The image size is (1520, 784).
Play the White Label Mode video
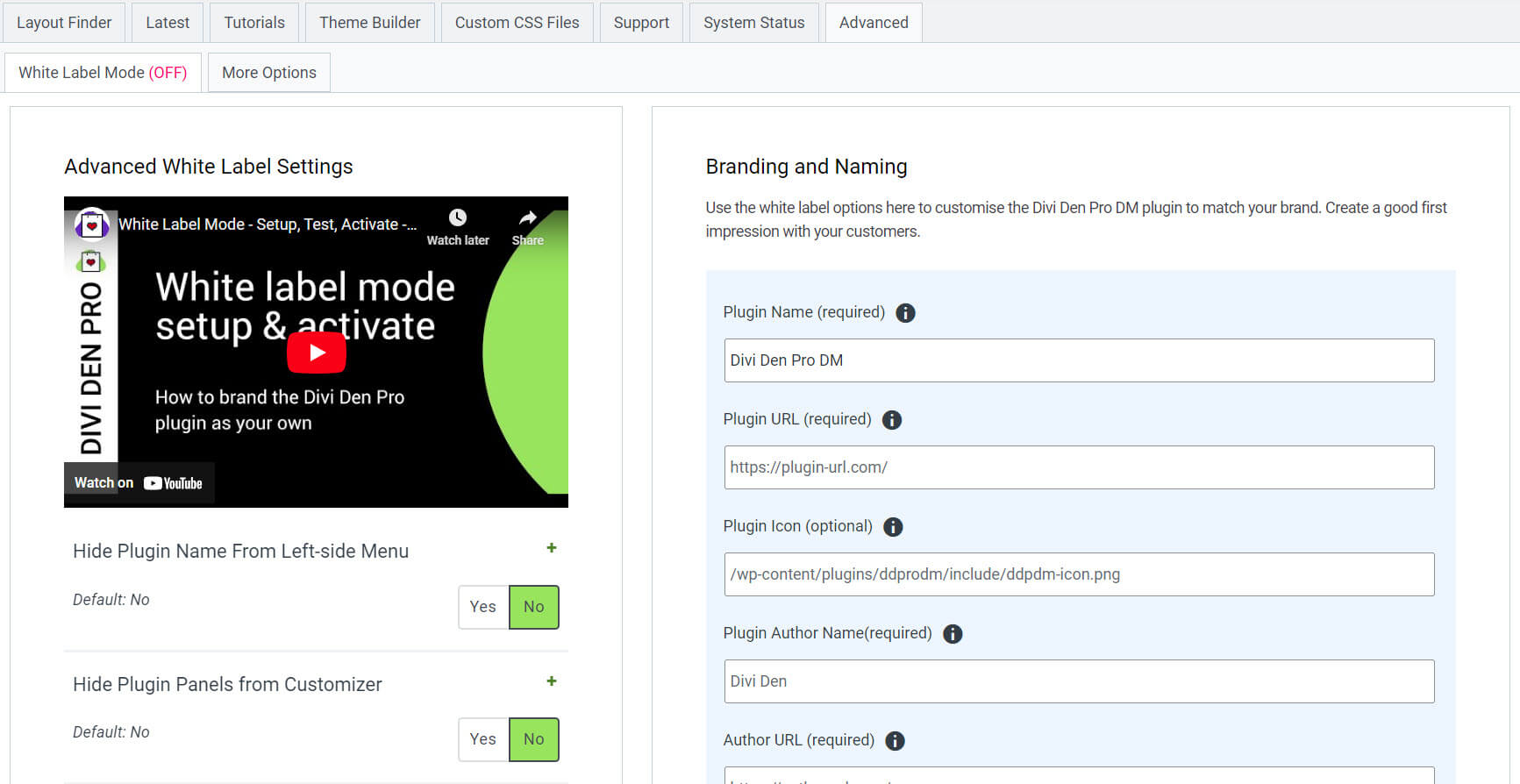coord(317,353)
